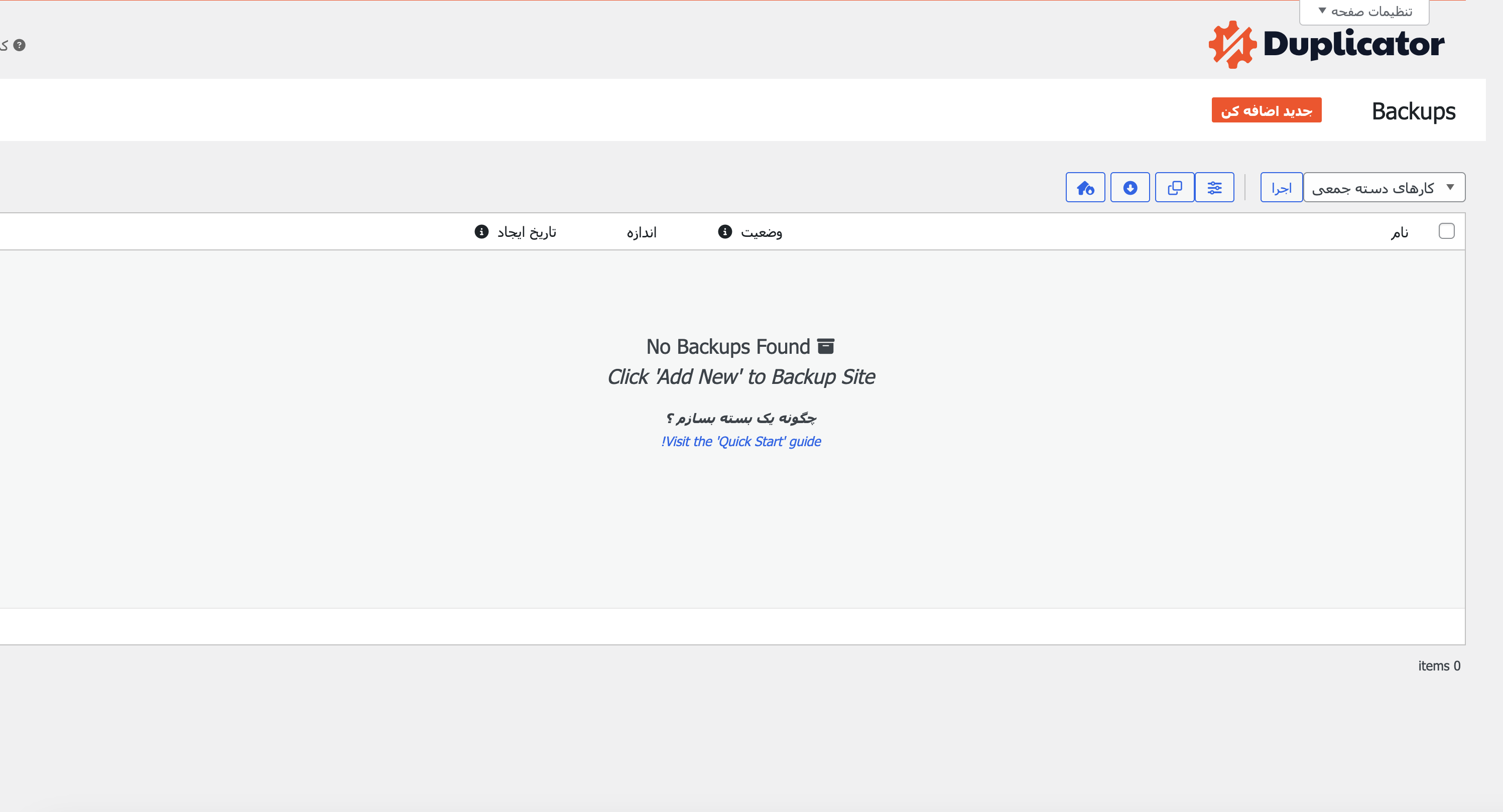Click the اجرا apply button
This screenshot has width=1503, height=812.
coord(1281,187)
